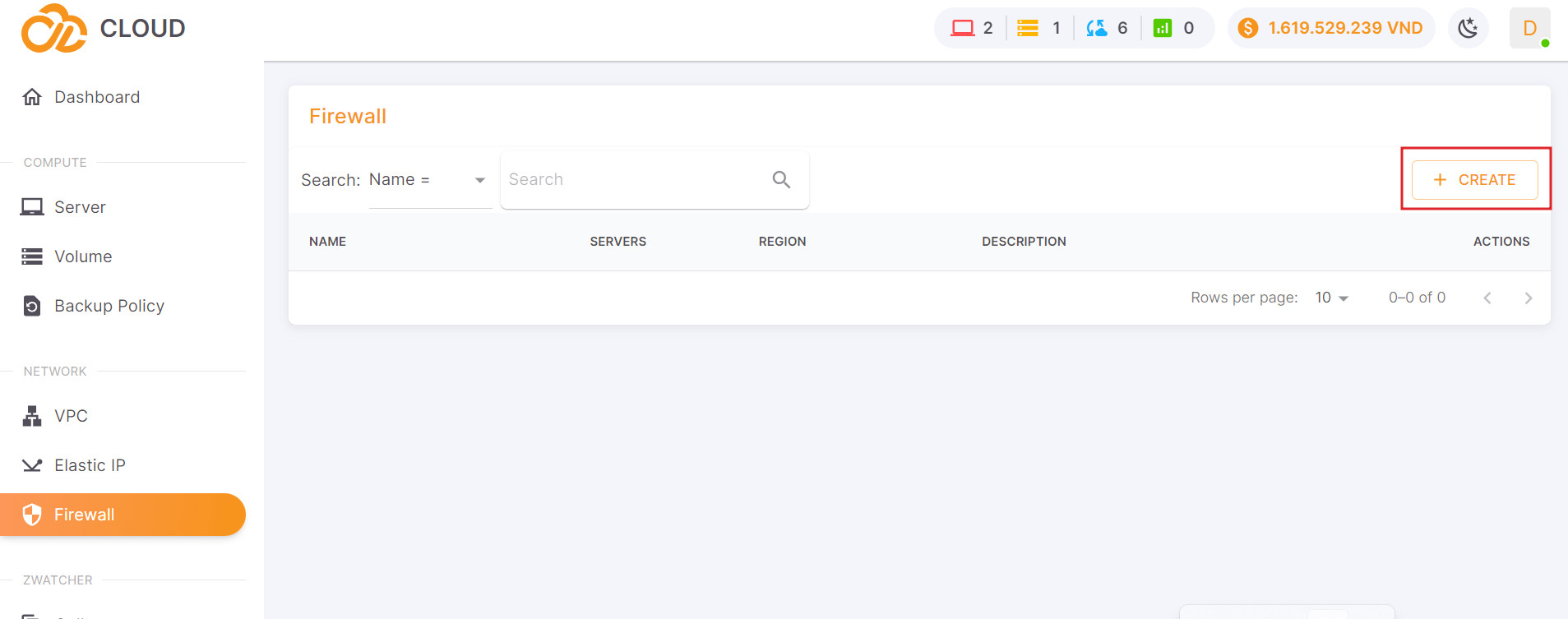This screenshot has height=619, width=1568.
Task: Select Firewall in the sidebar
Action: tap(123, 515)
